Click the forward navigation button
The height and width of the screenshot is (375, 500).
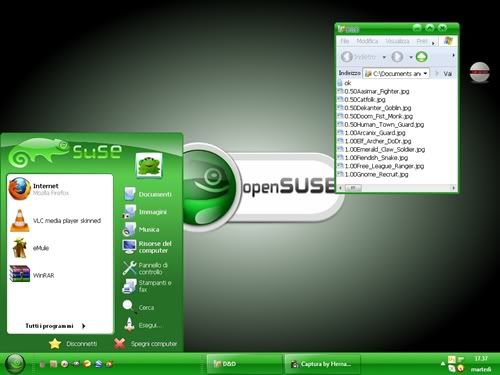[x=397, y=57]
